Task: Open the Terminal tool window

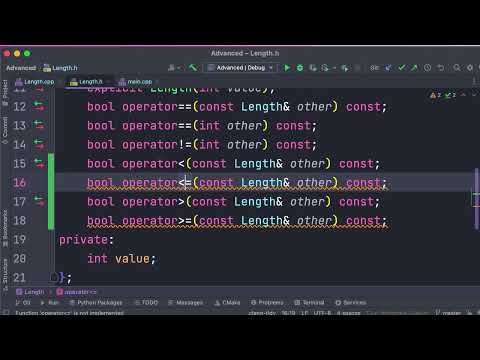Action: (x=310, y=303)
